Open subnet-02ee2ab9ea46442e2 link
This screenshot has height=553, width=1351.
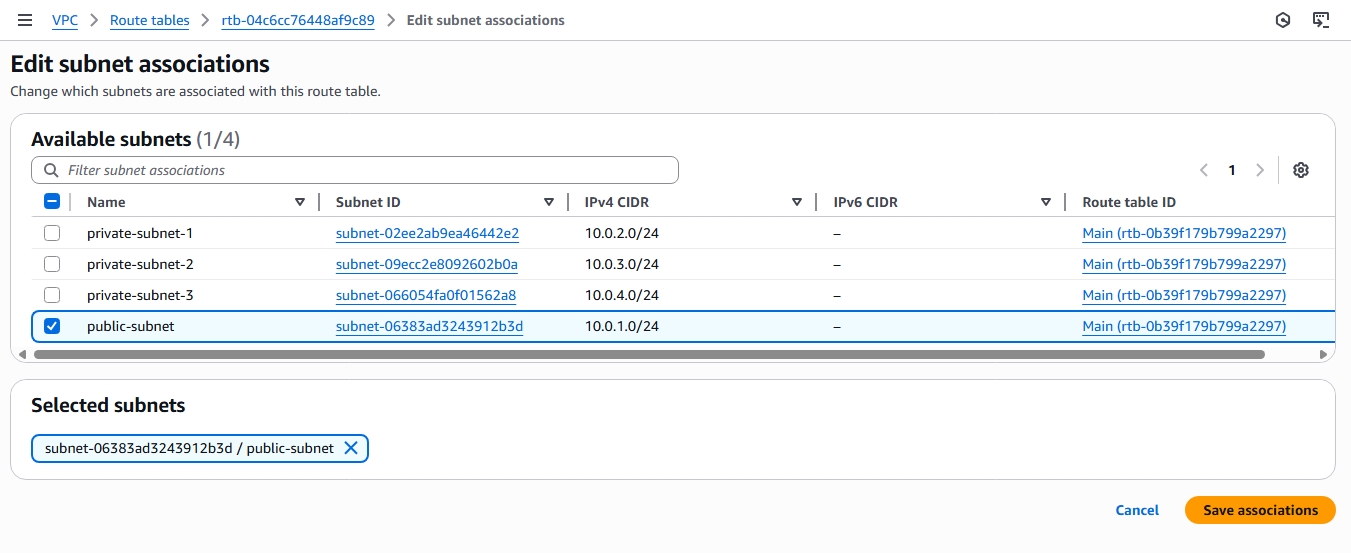coord(427,233)
